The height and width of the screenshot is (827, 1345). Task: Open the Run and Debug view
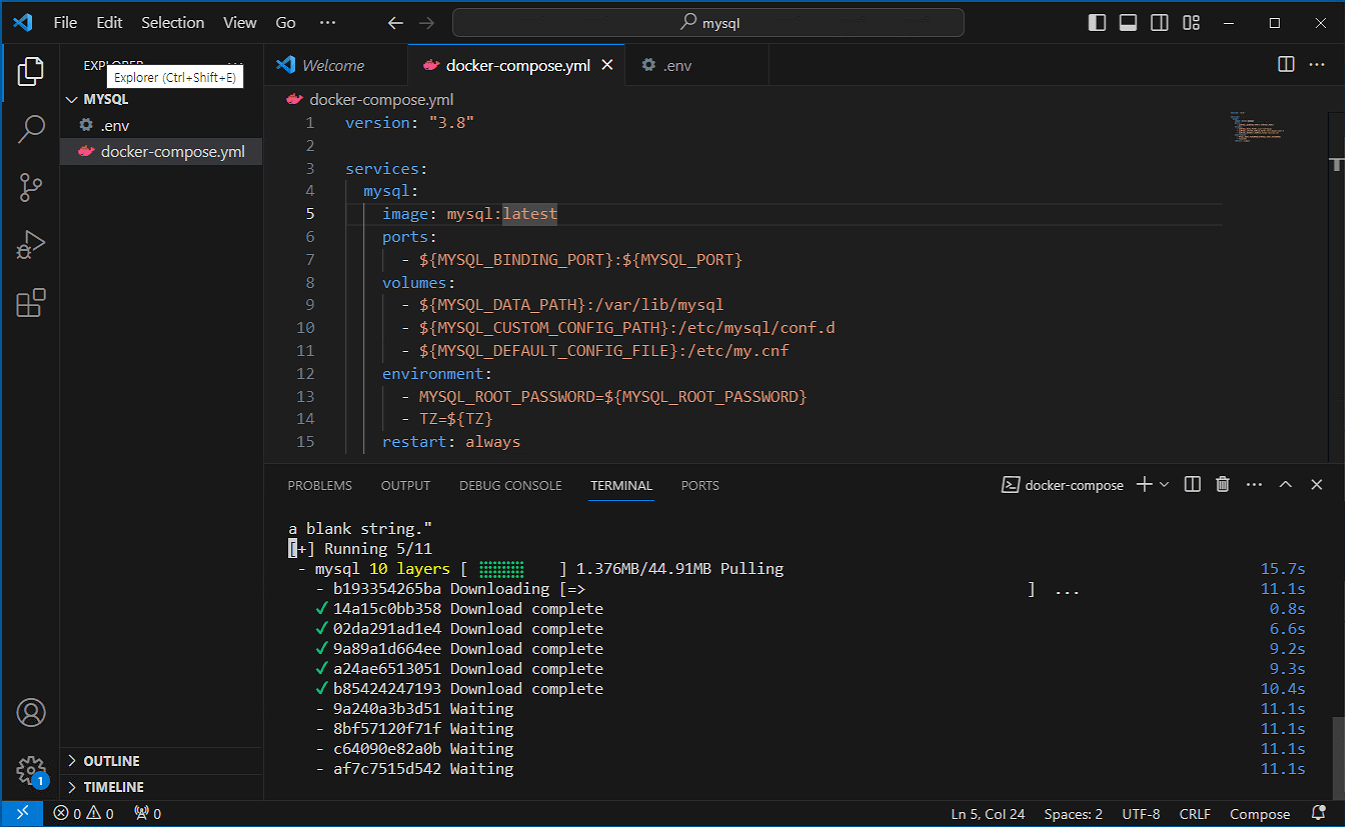pyautogui.click(x=31, y=245)
